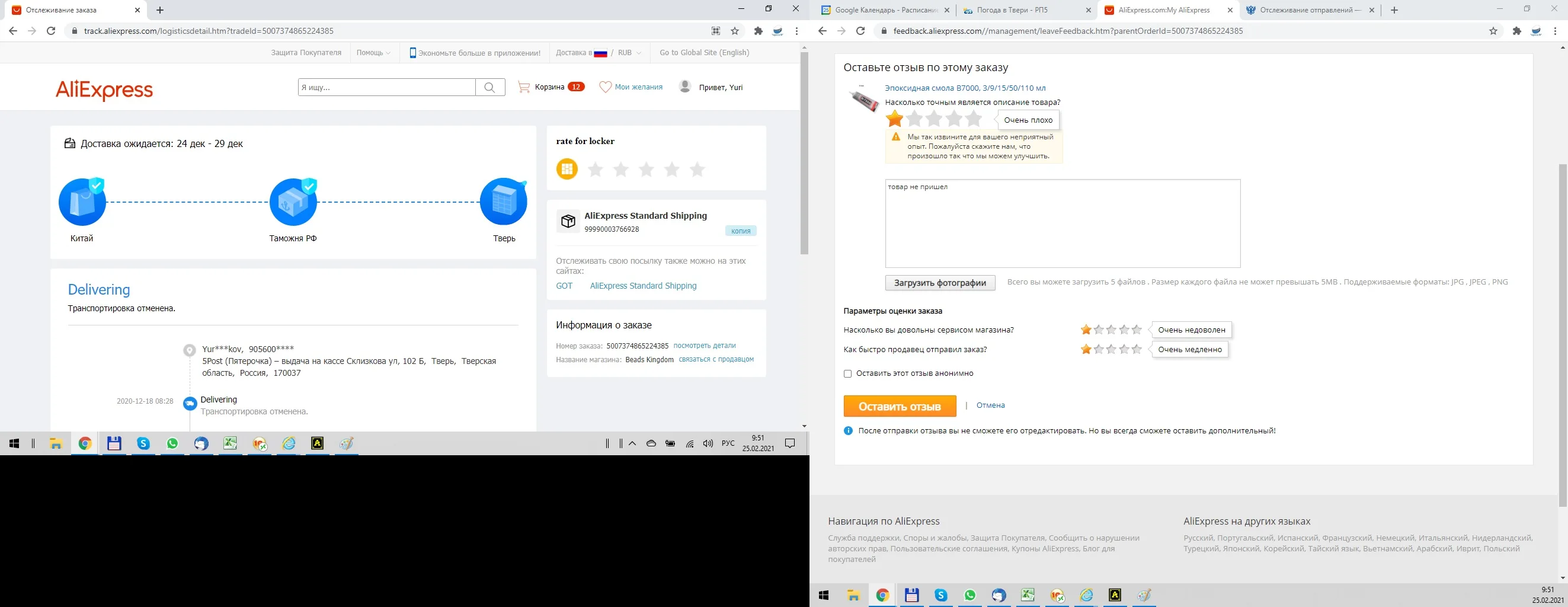The height and width of the screenshot is (607, 1568).
Task: Open WhatsApp from the left taskbar
Action: 172,444
